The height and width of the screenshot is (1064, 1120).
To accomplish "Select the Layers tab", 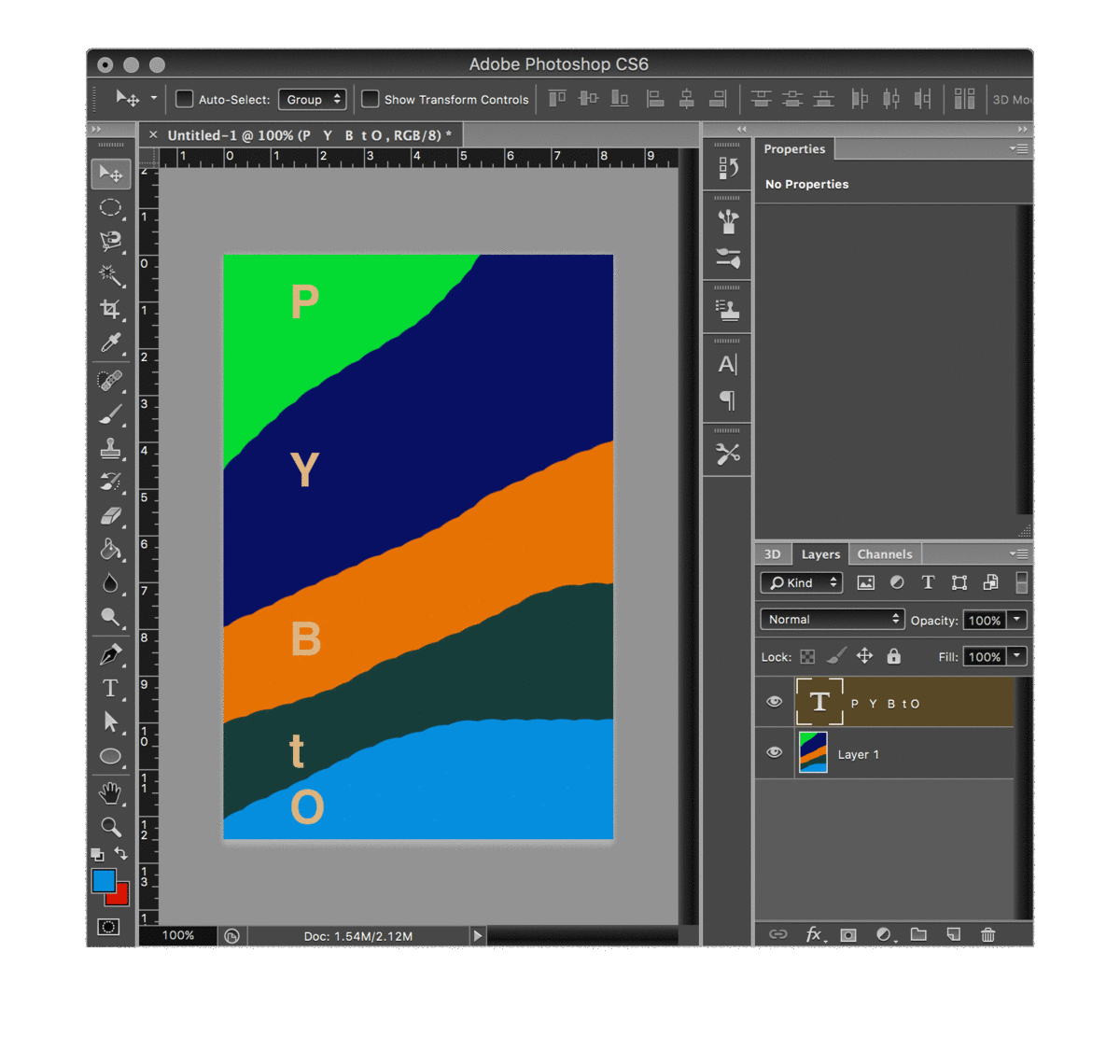I will click(820, 554).
